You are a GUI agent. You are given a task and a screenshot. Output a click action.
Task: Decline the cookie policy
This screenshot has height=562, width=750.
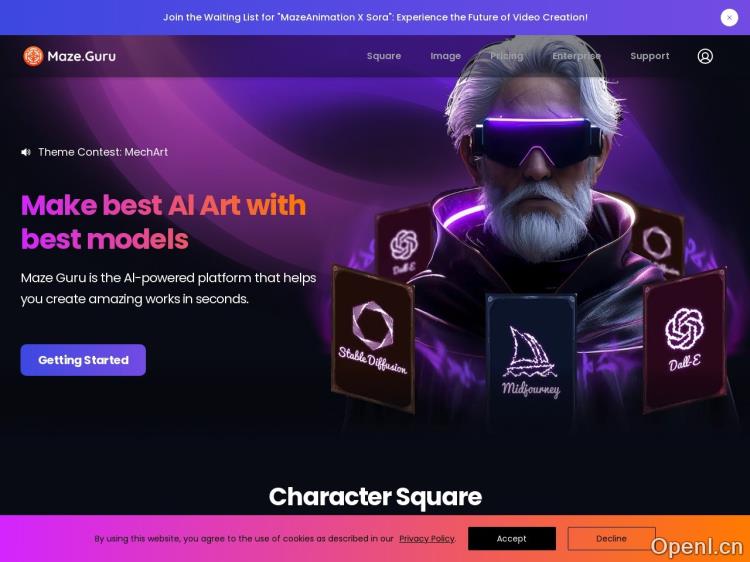tap(611, 539)
